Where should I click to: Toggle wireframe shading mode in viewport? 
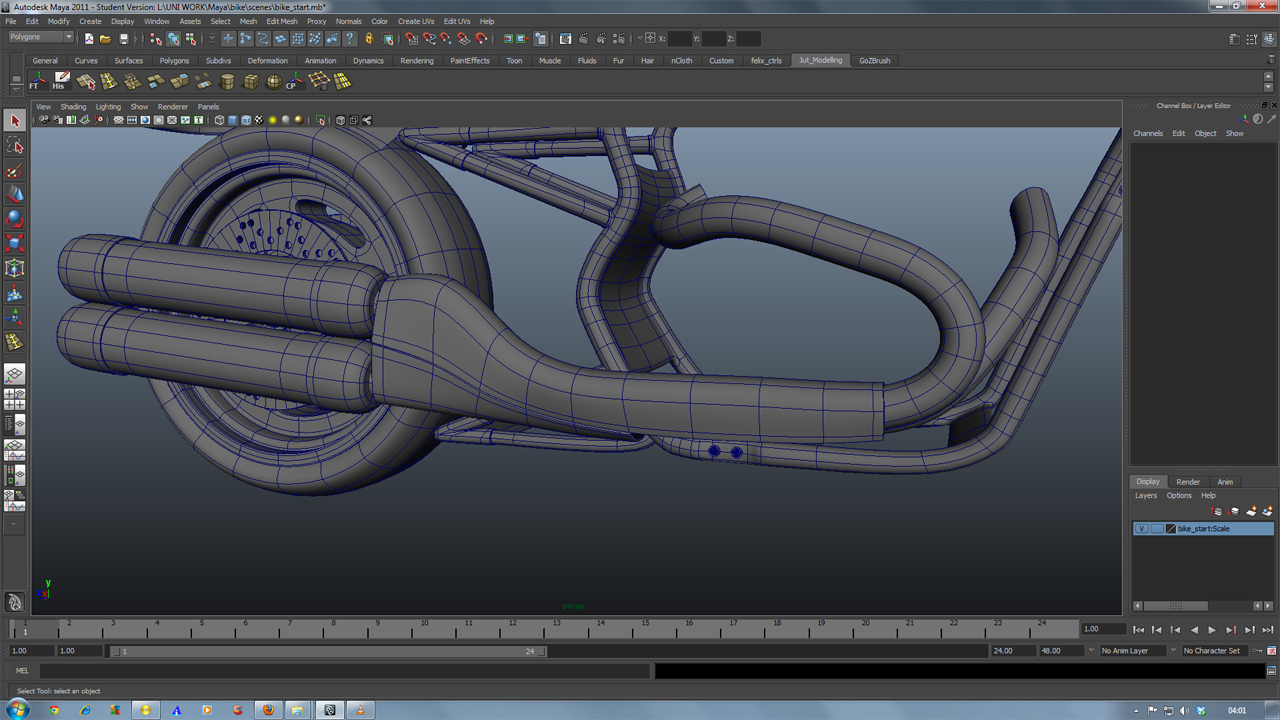pyautogui.click(x=219, y=120)
